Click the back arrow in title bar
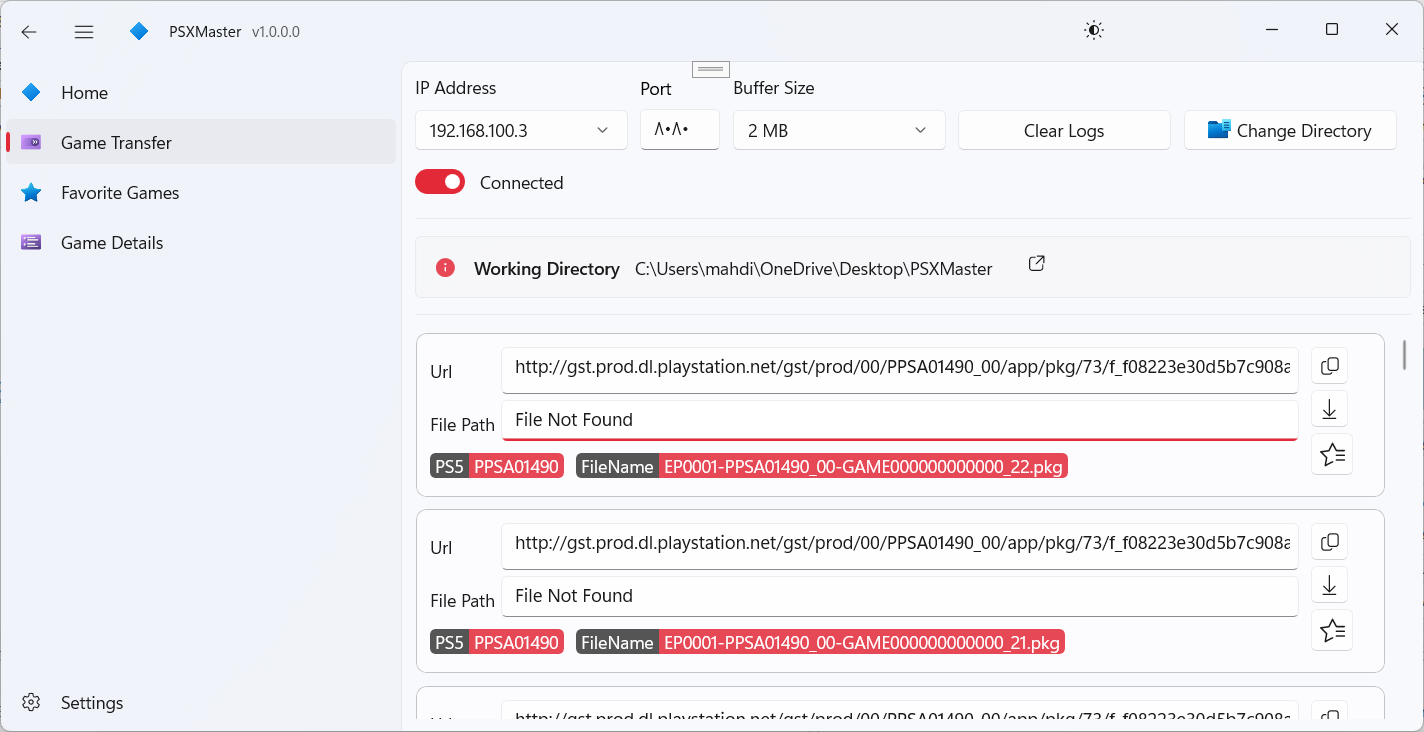 (x=29, y=31)
